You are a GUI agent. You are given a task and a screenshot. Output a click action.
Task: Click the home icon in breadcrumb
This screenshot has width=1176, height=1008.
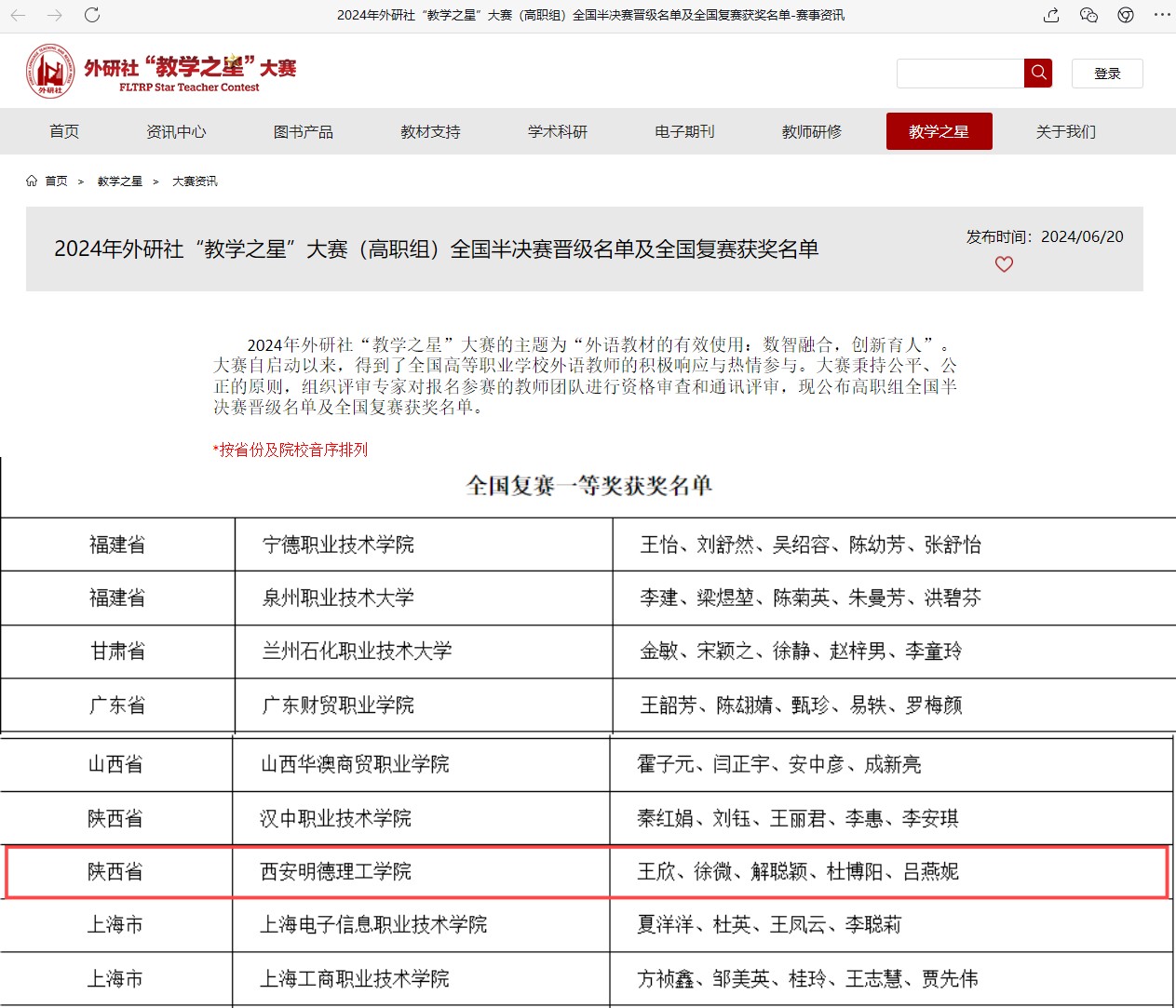(32, 181)
